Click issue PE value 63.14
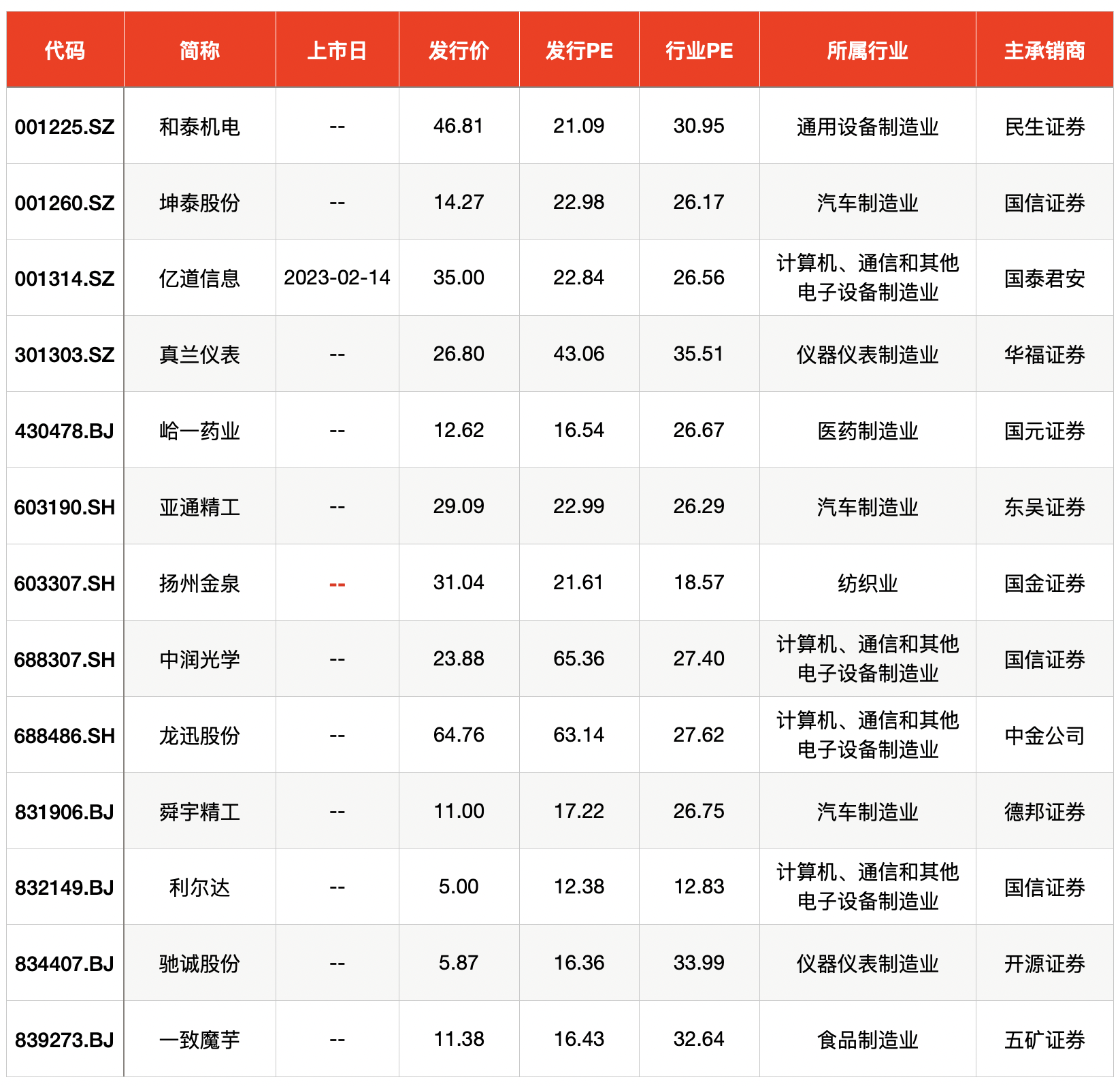 pos(579,735)
